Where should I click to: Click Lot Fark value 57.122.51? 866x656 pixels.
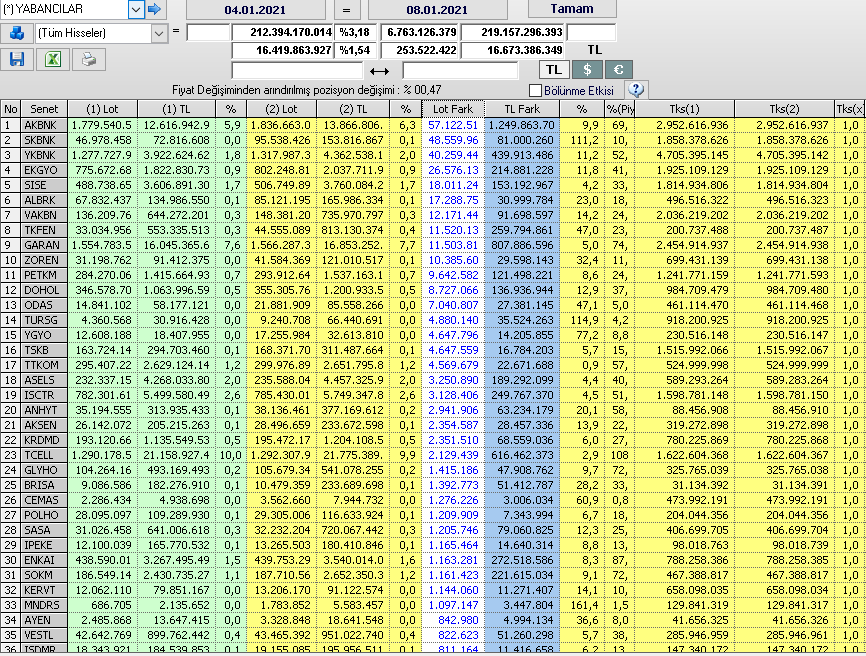(x=453, y=125)
